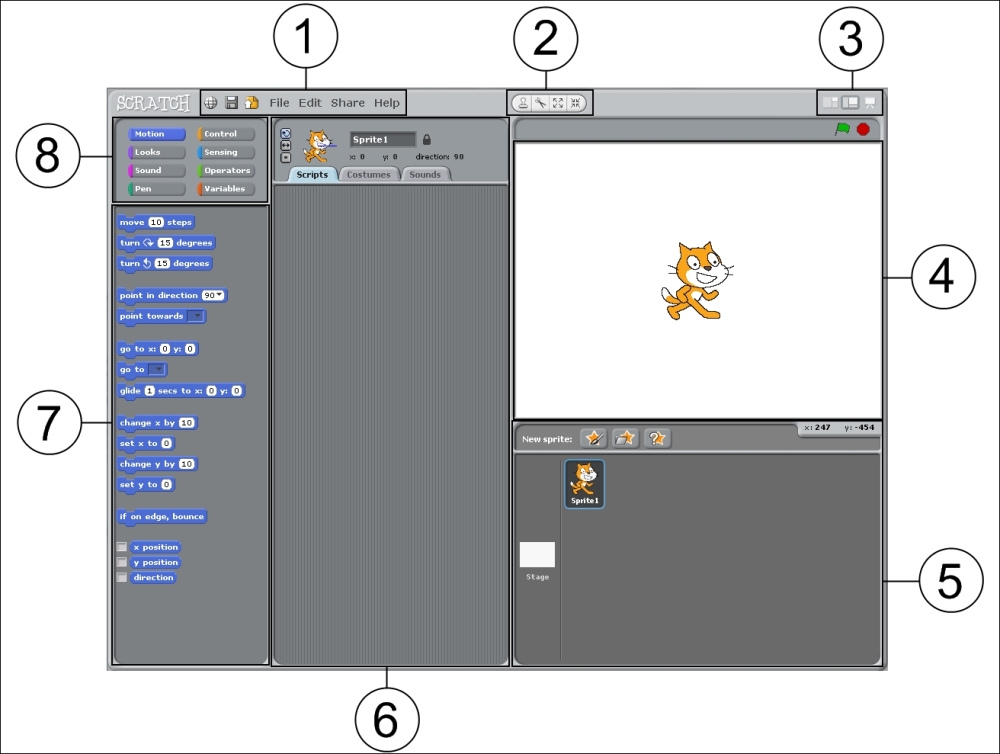
Task: Click the turn counterclockwise 15 degrees block
Action: [x=165, y=263]
